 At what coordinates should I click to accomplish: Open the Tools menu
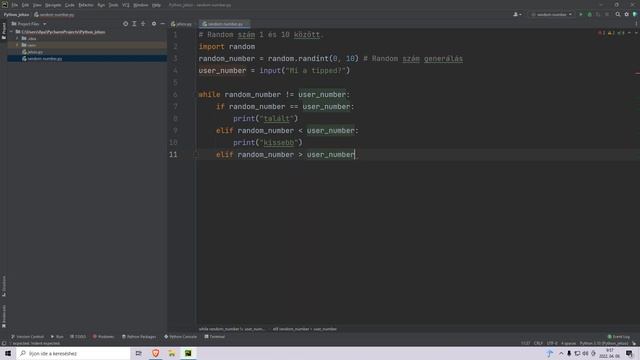[113, 5]
